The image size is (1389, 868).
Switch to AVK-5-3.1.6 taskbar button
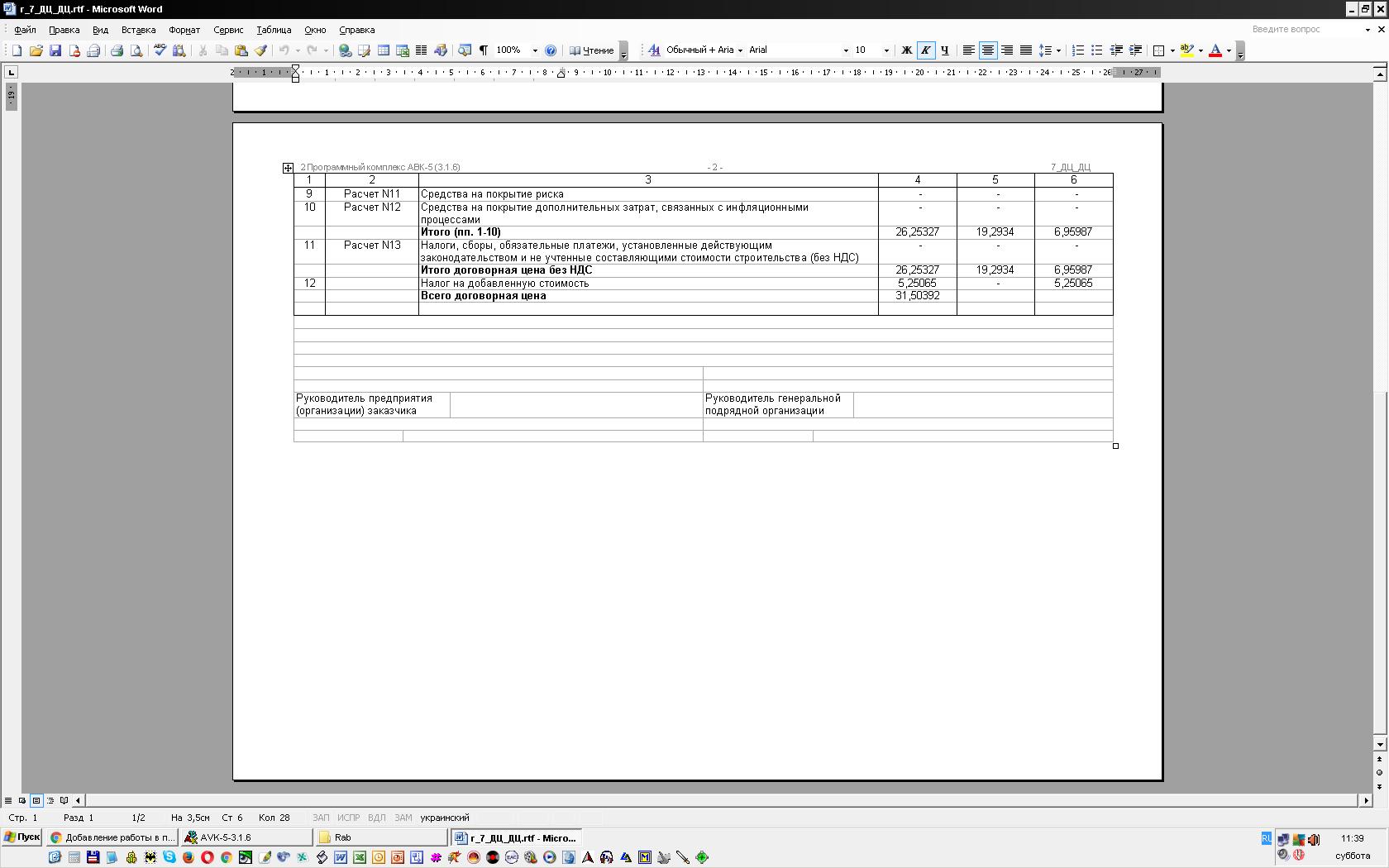[246, 837]
